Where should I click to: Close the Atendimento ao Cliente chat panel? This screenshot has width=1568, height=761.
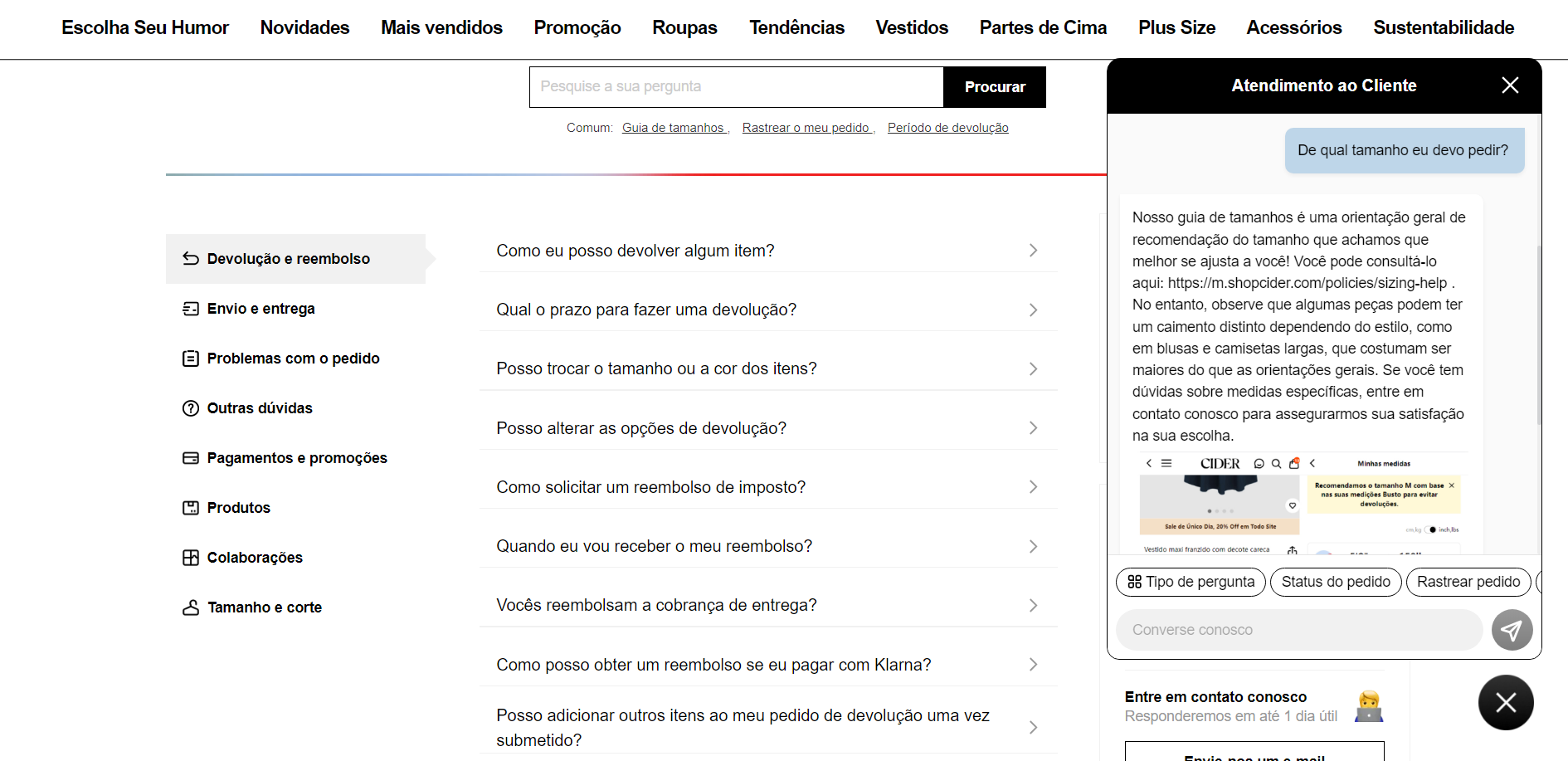[1510, 85]
